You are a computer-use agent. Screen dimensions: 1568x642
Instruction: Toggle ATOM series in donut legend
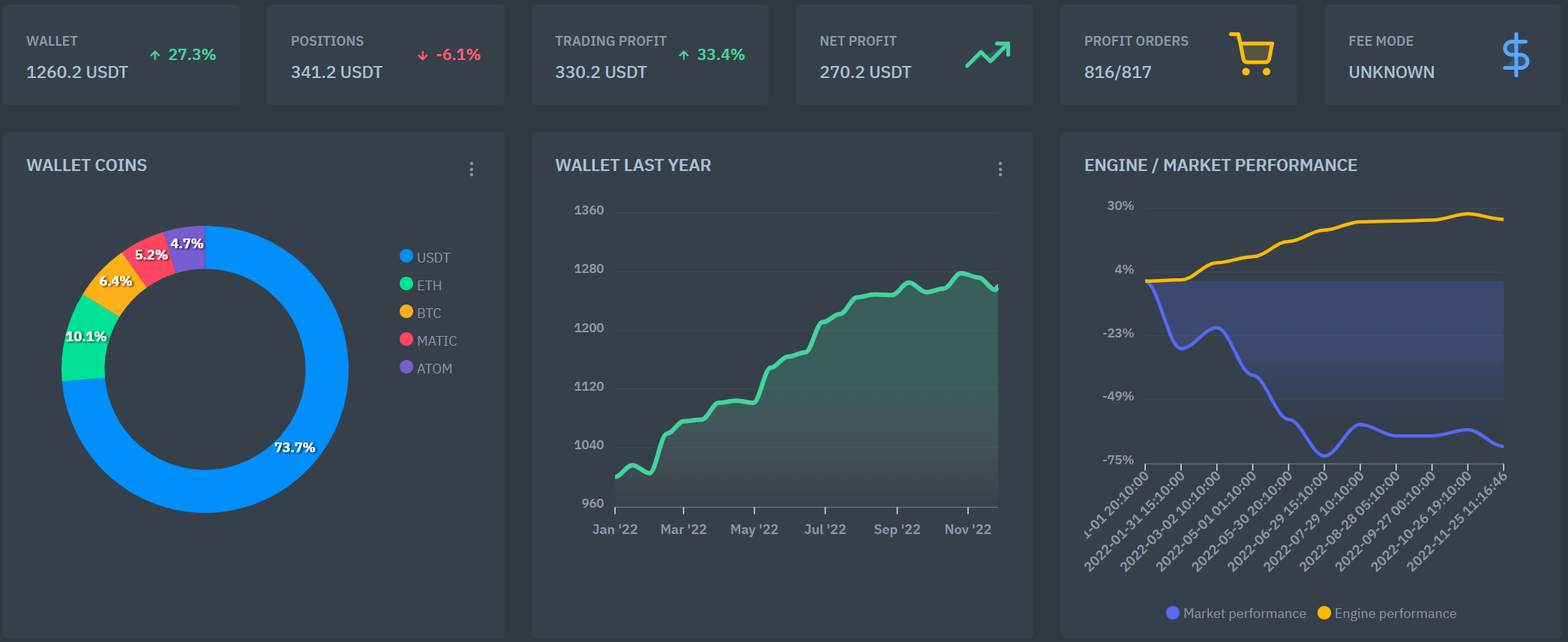[x=426, y=368]
